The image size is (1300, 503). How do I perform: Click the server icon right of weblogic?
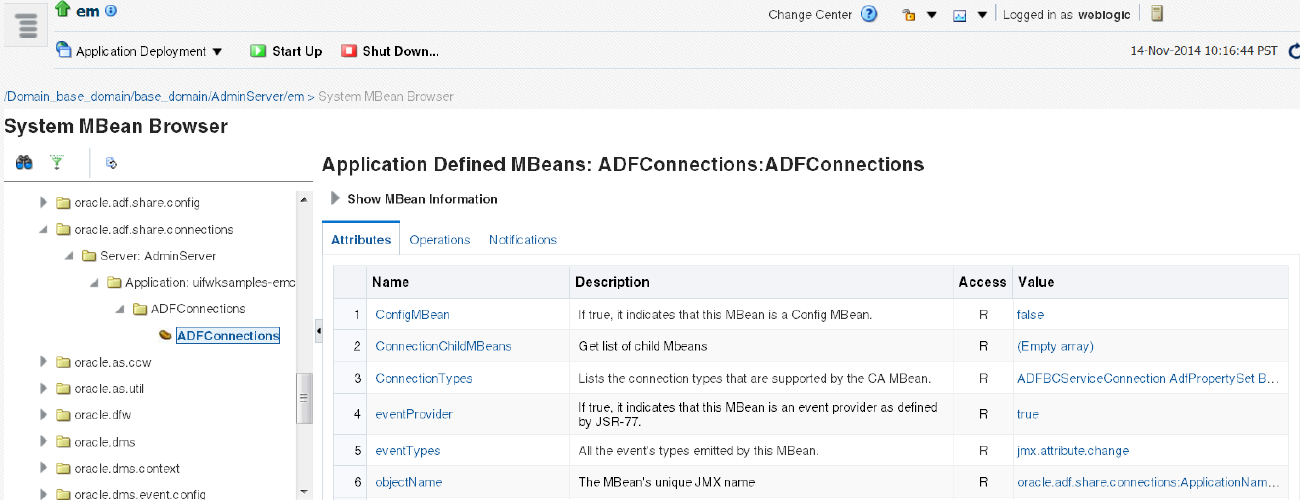(1156, 14)
